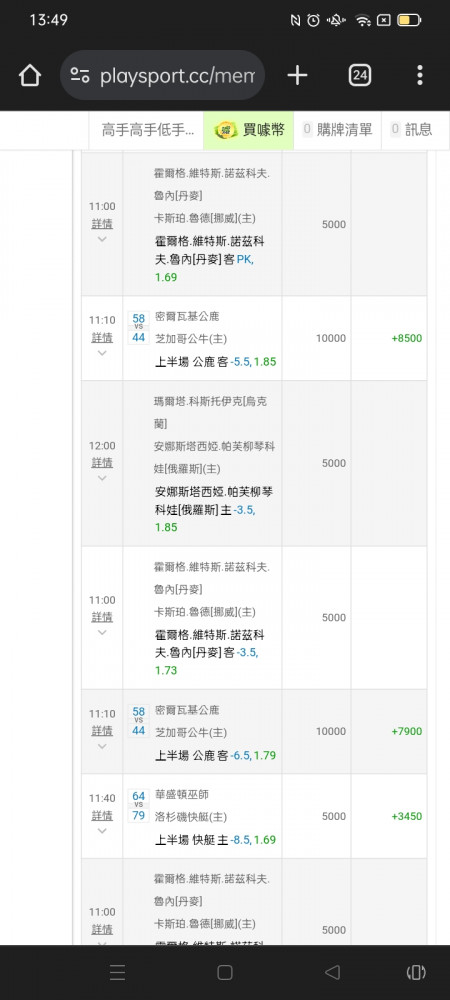
Task: Tap the site settings icon in address bar
Action: click(80, 75)
